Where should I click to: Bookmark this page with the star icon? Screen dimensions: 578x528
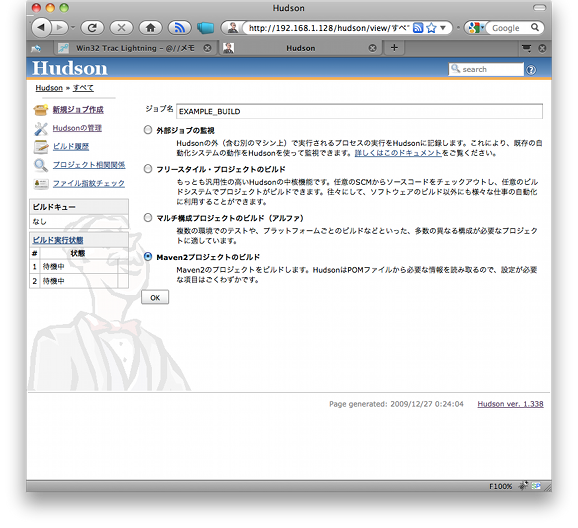point(431,28)
